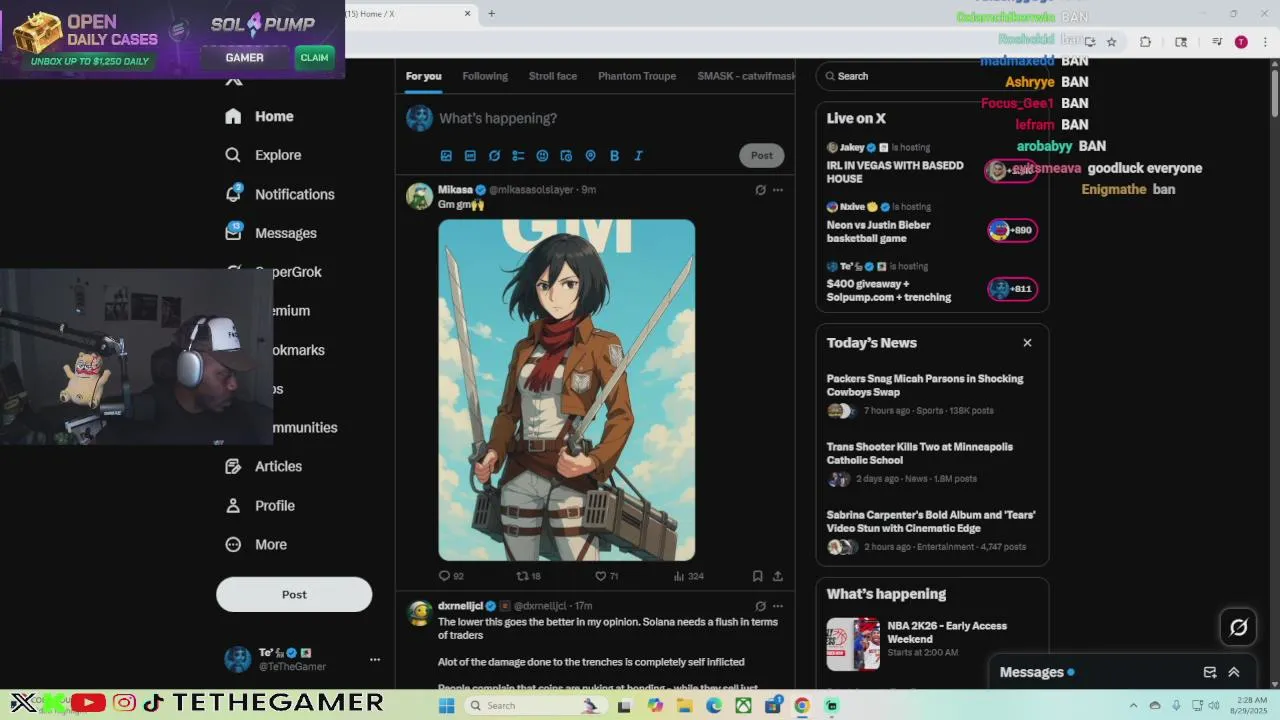Open Chrome from the taskbar
Image resolution: width=1280 pixels, height=720 pixels.
(802, 705)
